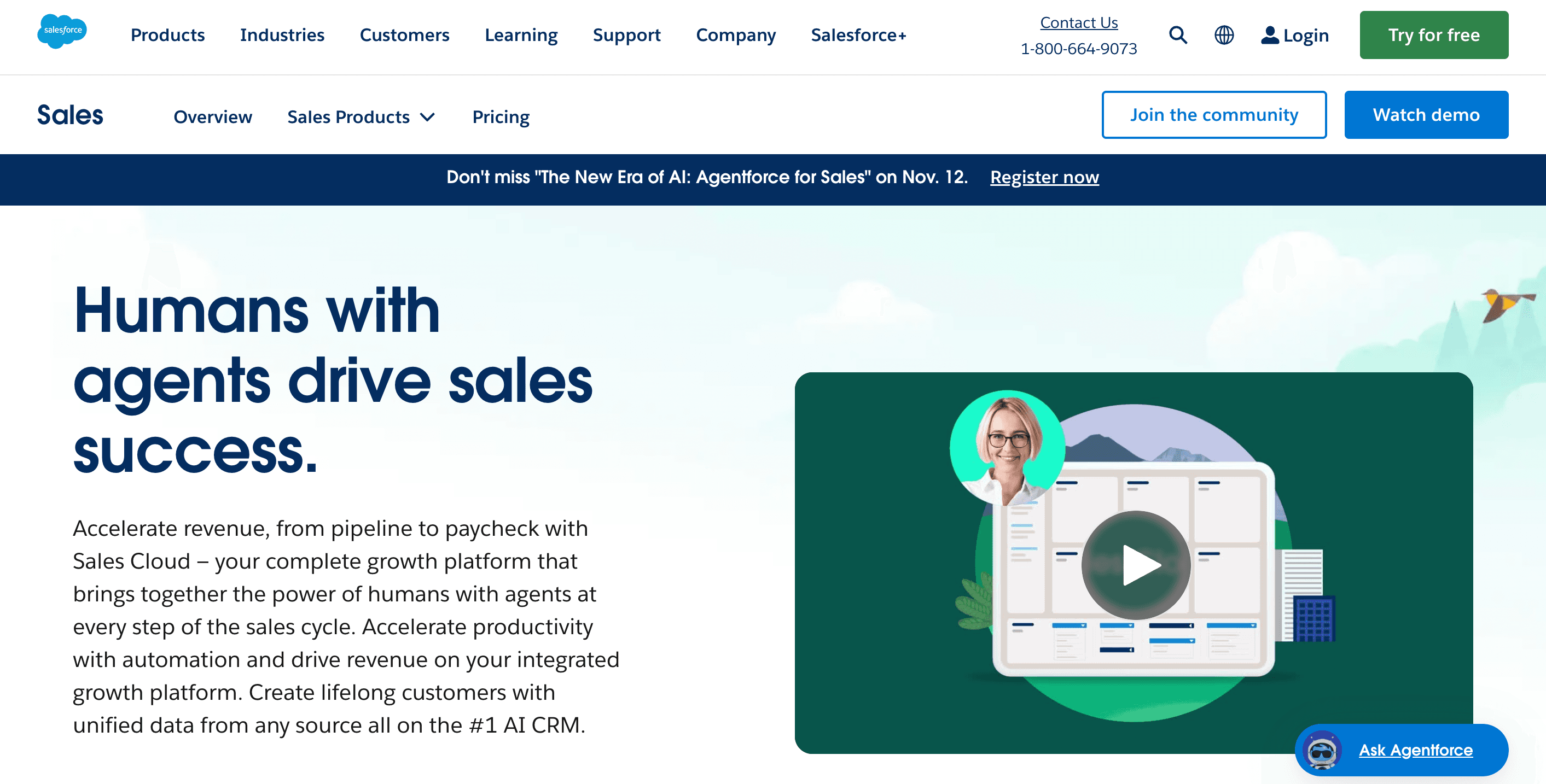Screen dimensions: 1546x784
Task: Follow the Register now link
Action: click(x=1044, y=177)
